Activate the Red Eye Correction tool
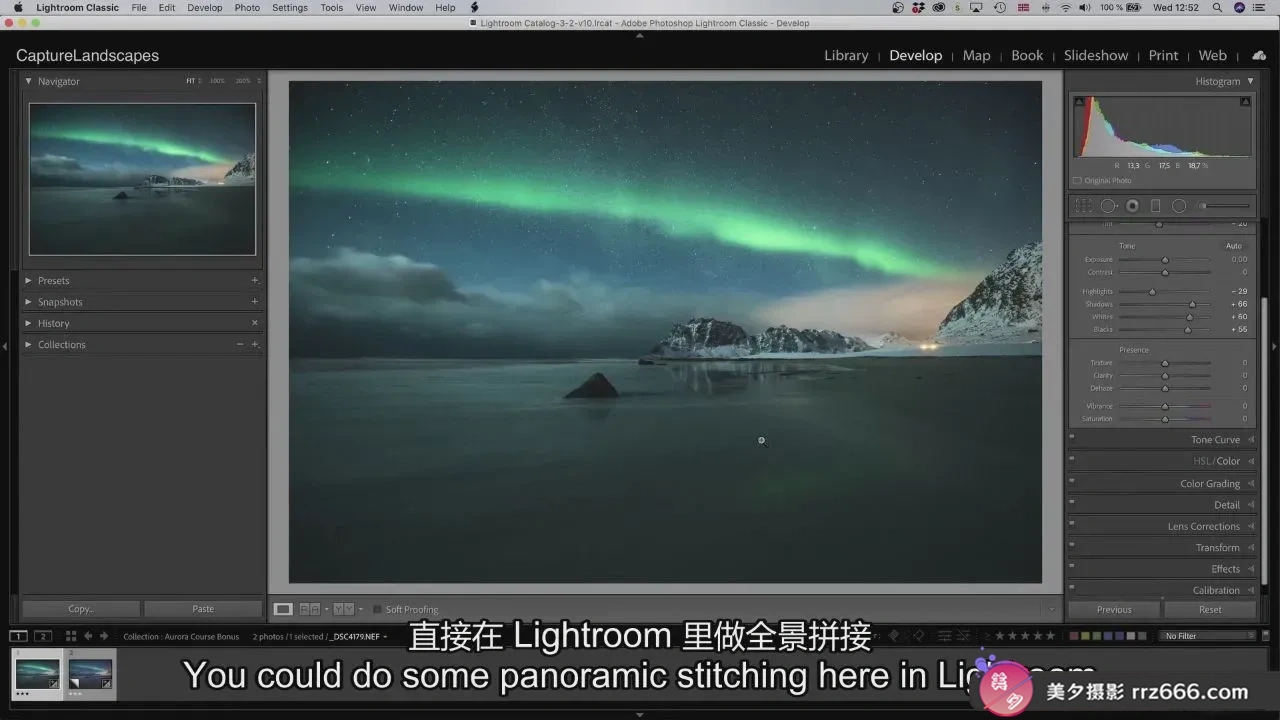The image size is (1280, 720). (1132, 206)
